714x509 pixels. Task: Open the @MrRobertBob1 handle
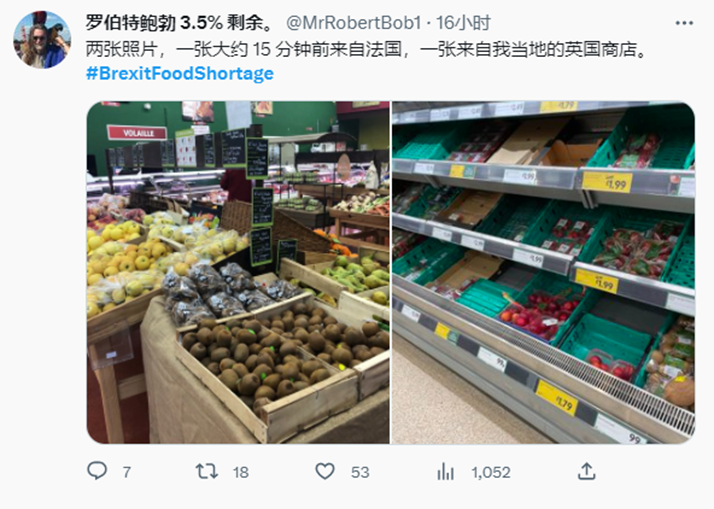353,23
